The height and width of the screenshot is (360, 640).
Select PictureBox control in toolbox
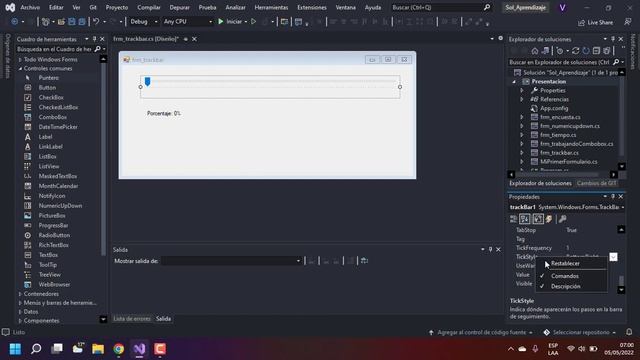pos(52,216)
